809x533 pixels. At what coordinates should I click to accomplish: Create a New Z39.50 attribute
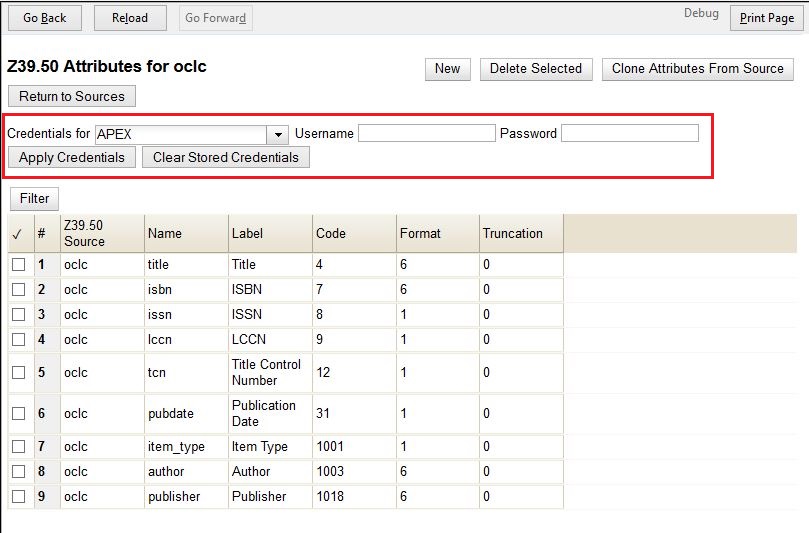(x=447, y=69)
